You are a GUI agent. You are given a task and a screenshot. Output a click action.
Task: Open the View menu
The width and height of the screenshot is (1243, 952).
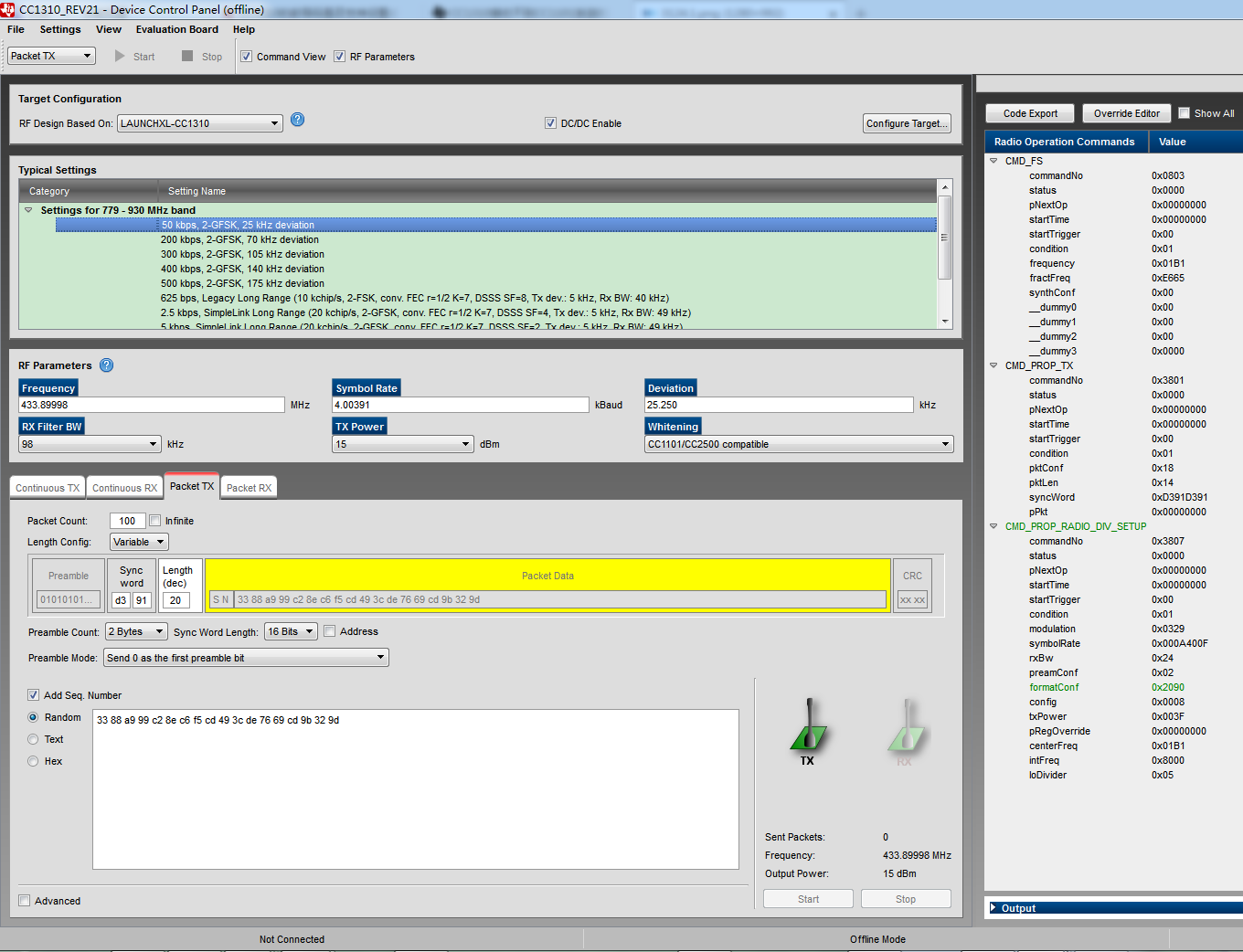click(x=109, y=29)
